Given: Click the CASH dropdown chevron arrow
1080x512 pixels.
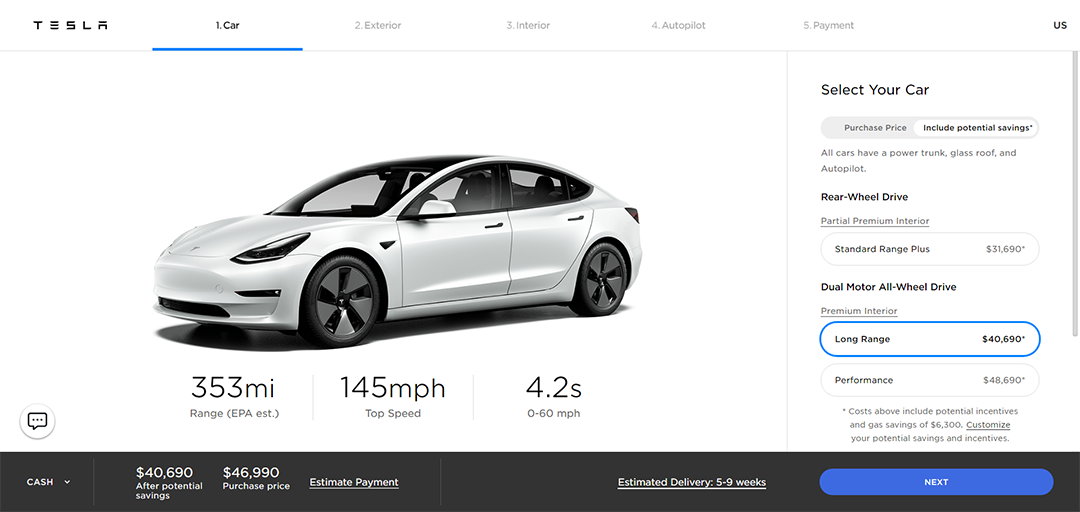Looking at the screenshot, I should tap(67, 482).
